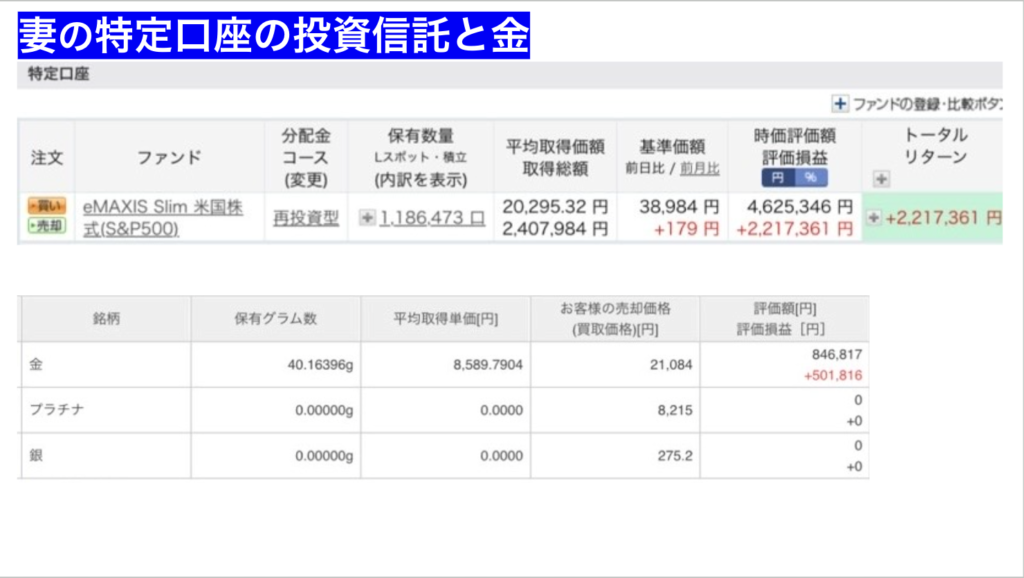Image resolution: width=1024 pixels, height=578 pixels.
Task: Click the 金 row in metals table
Action: (x=37, y=365)
